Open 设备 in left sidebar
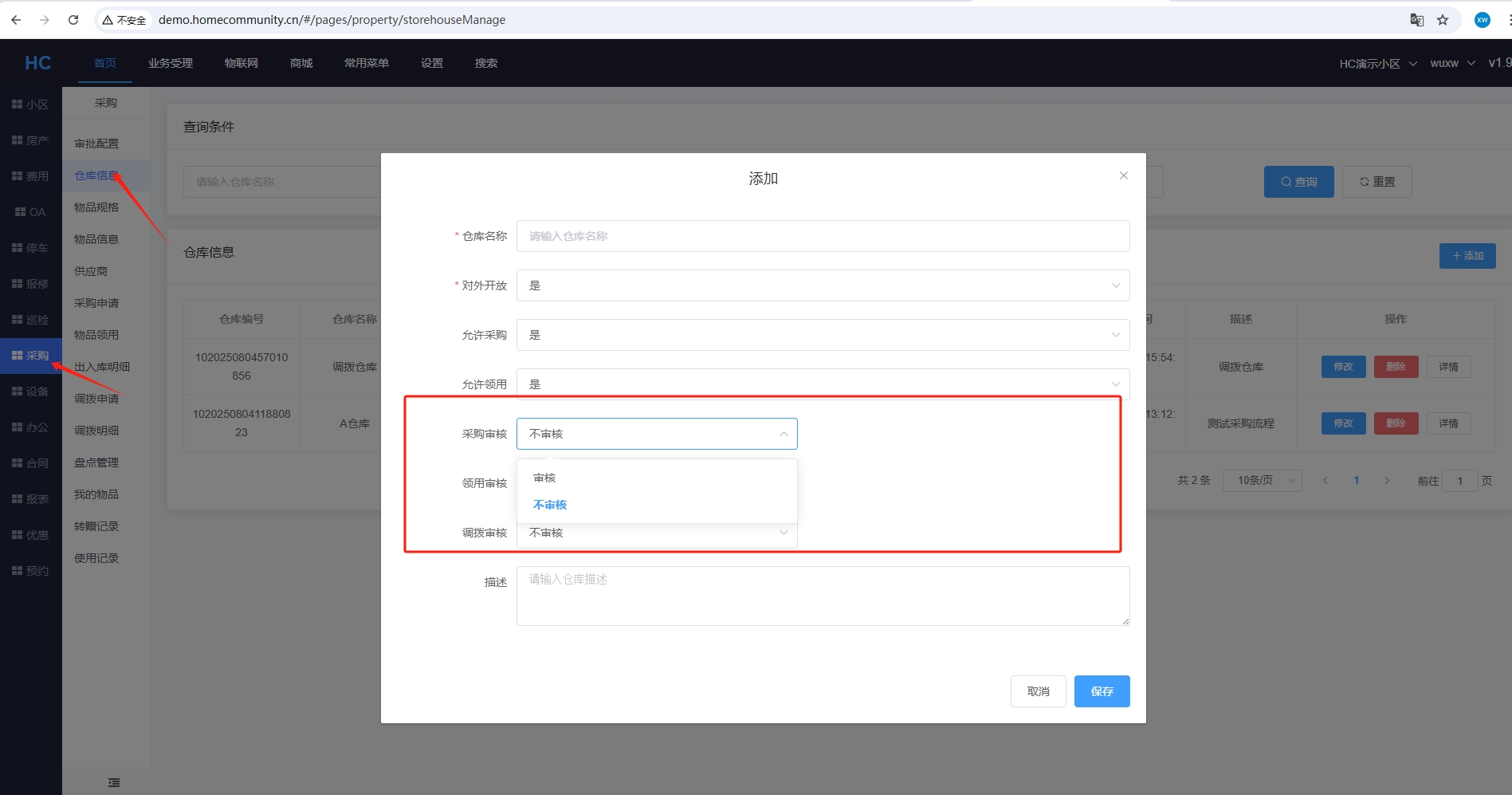 point(30,392)
